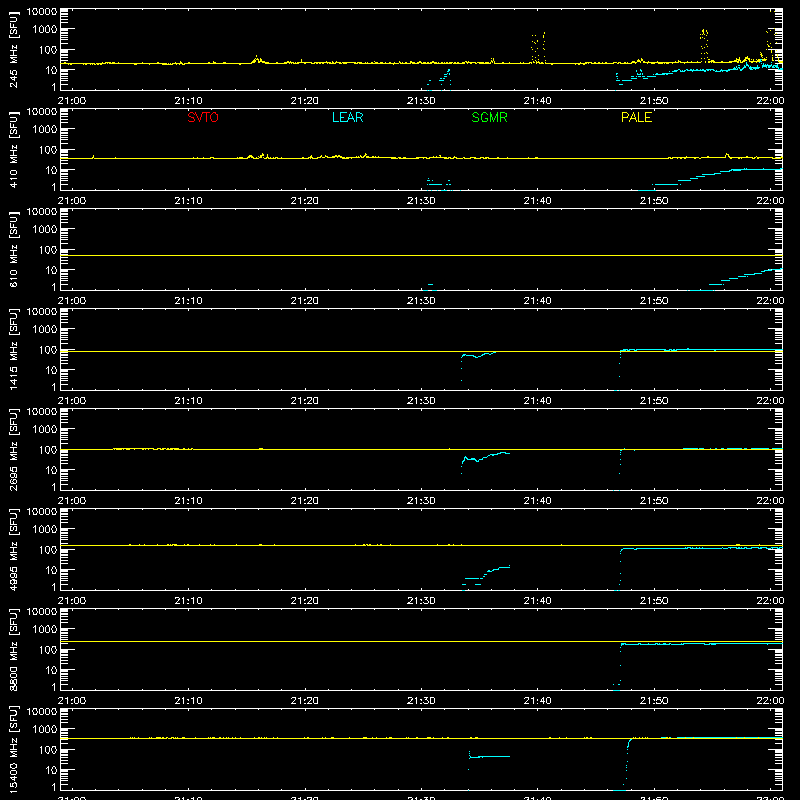The width and height of the screenshot is (800, 800).
Task: Click the 21:30 tick label under the 1415 MHz plot
Action: point(421,401)
